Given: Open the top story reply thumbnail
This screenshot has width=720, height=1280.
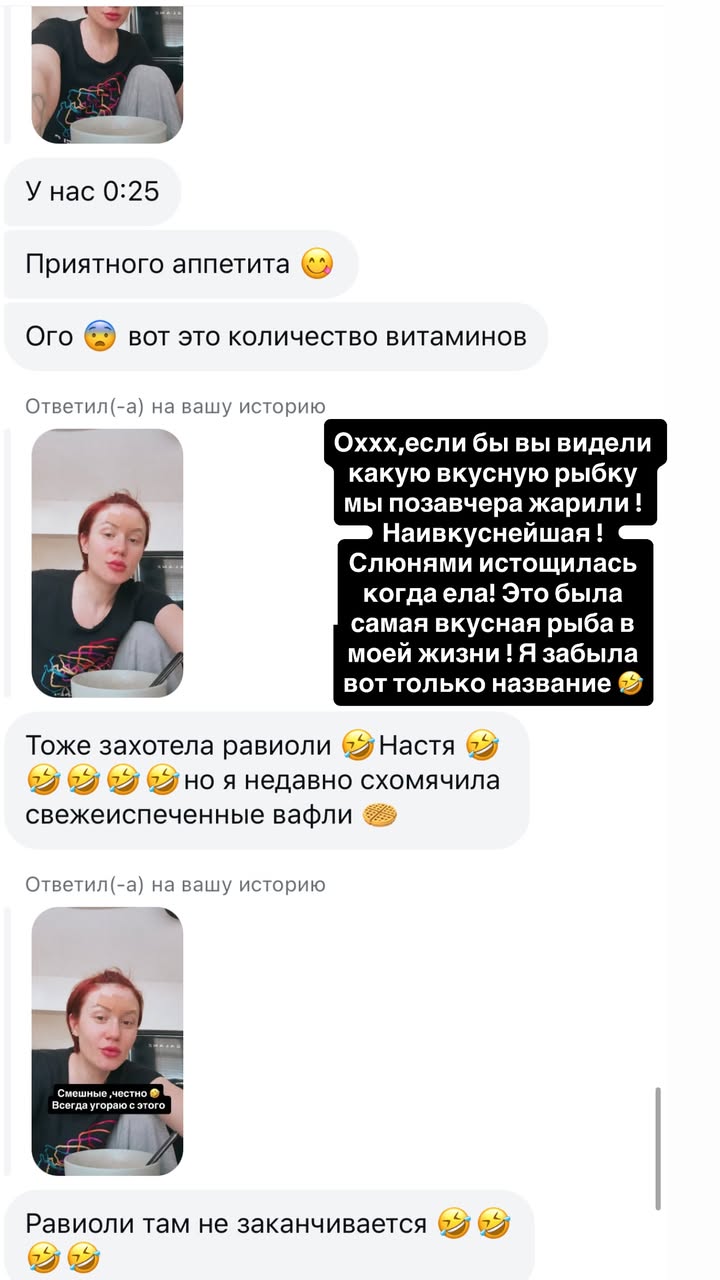Looking at the screenshot, I should point(107,71).
